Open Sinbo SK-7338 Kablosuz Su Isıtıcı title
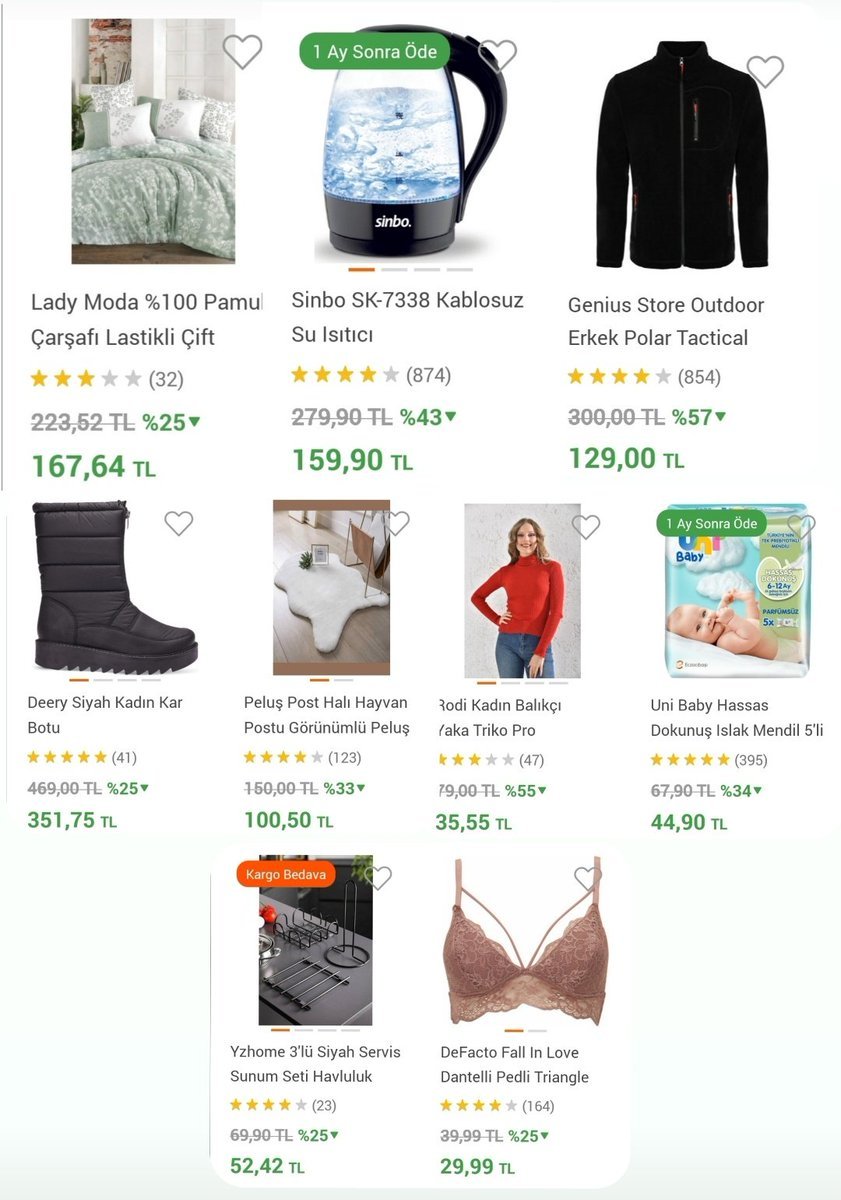 click(408, 318)
